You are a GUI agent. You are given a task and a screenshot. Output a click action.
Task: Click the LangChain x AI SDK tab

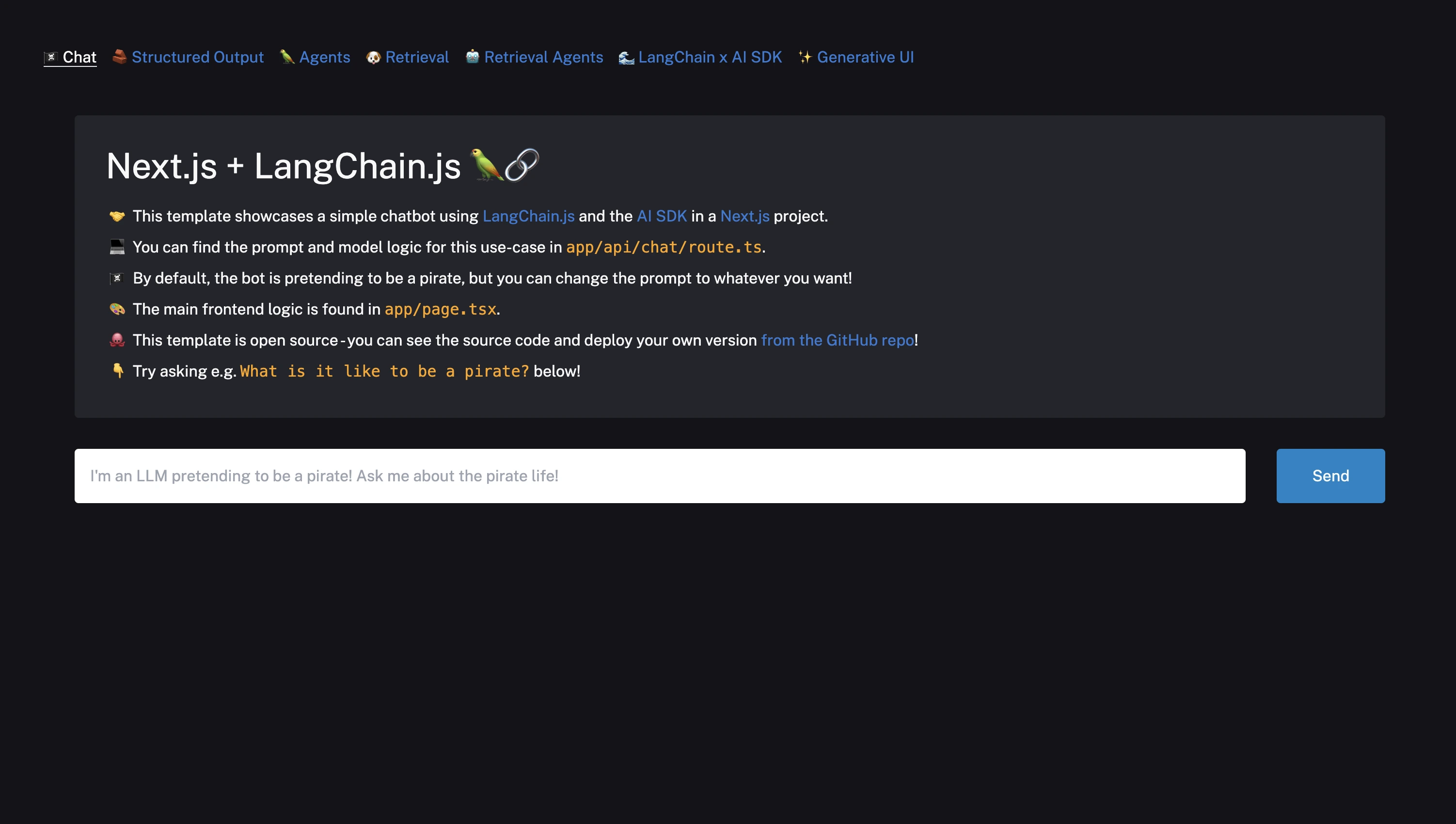(x=700, y=57)
